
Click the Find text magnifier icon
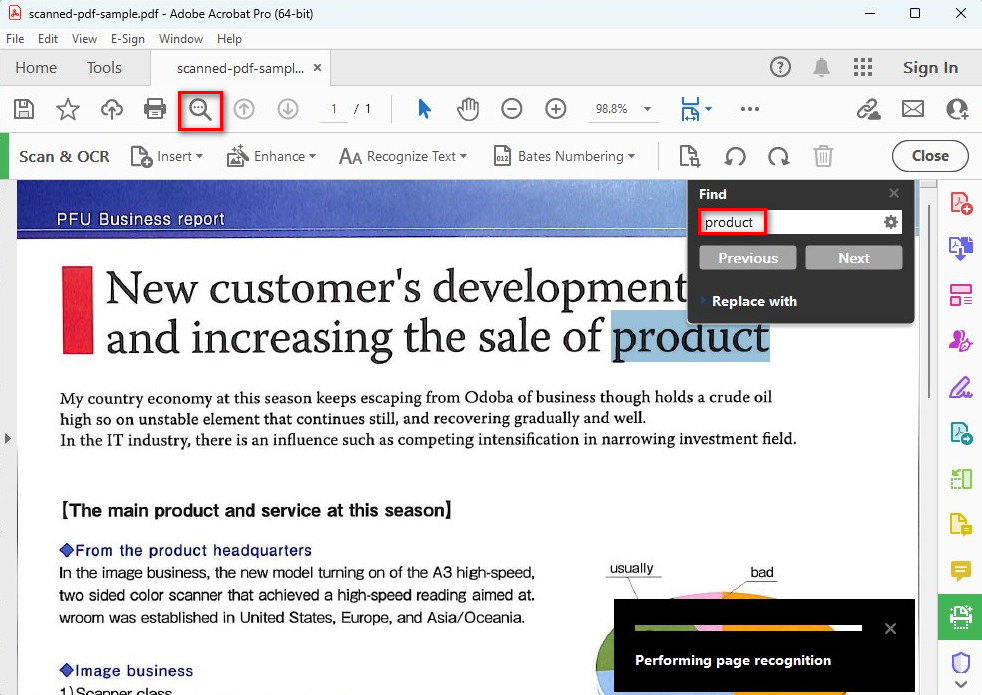(201, 109)
